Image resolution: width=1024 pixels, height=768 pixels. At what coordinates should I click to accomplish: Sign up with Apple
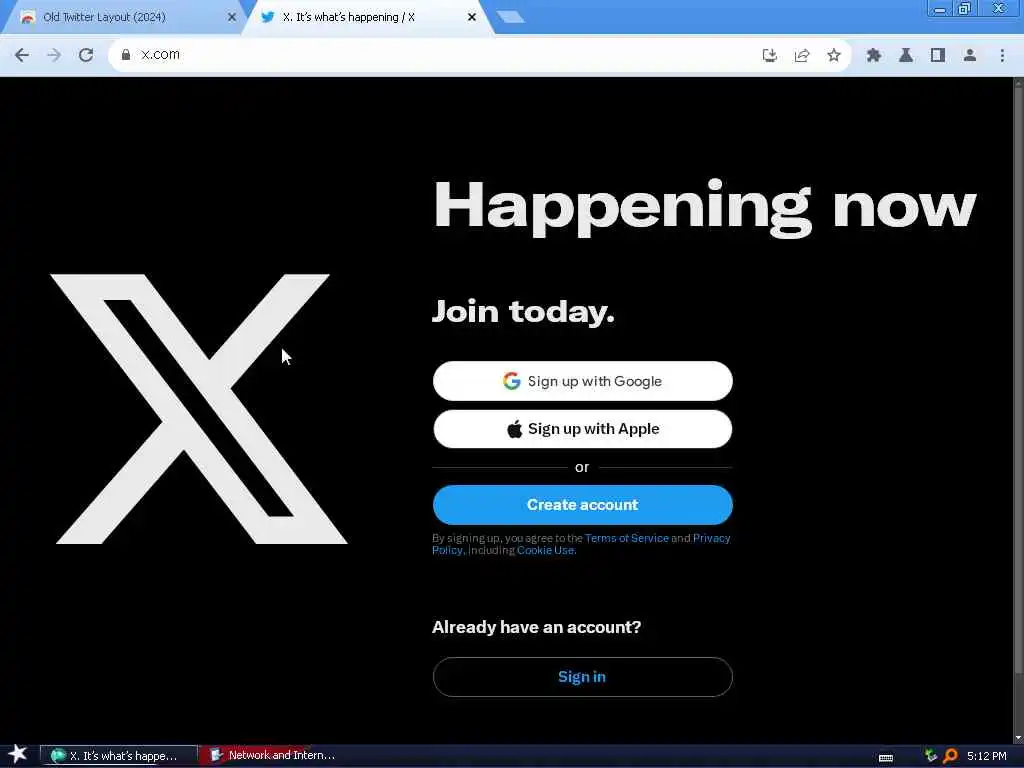[x=583, y=429]
